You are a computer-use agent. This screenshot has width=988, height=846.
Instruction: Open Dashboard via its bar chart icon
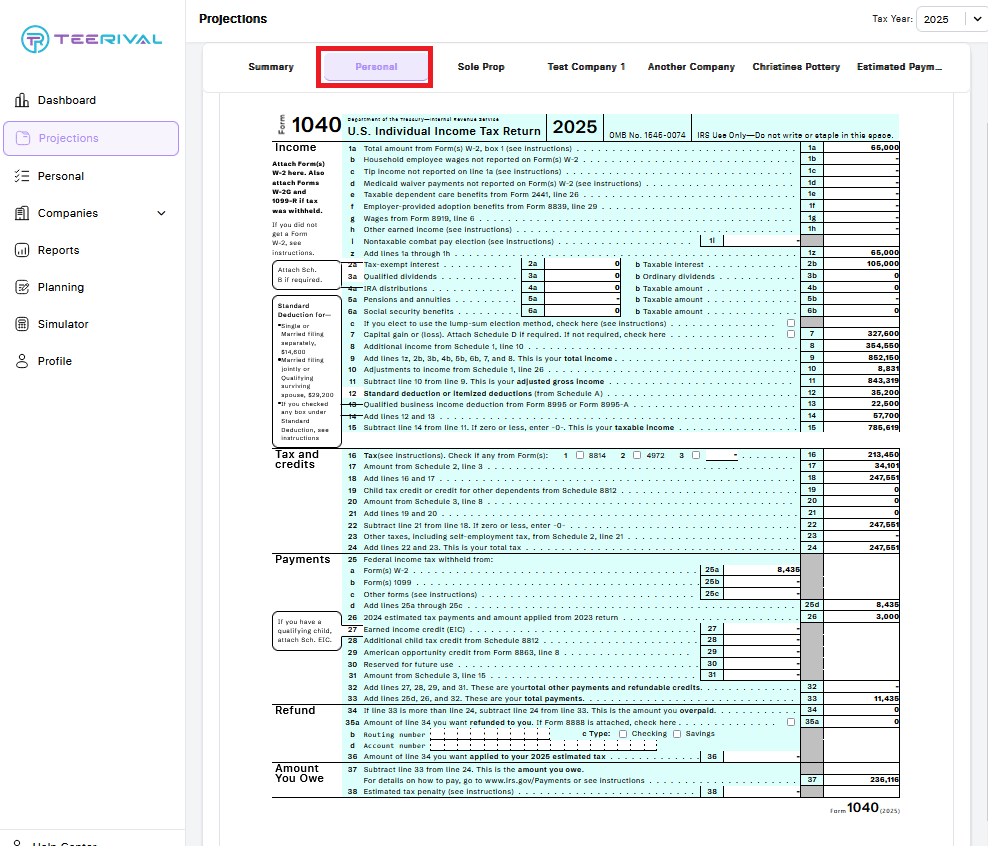pos(22,100)
